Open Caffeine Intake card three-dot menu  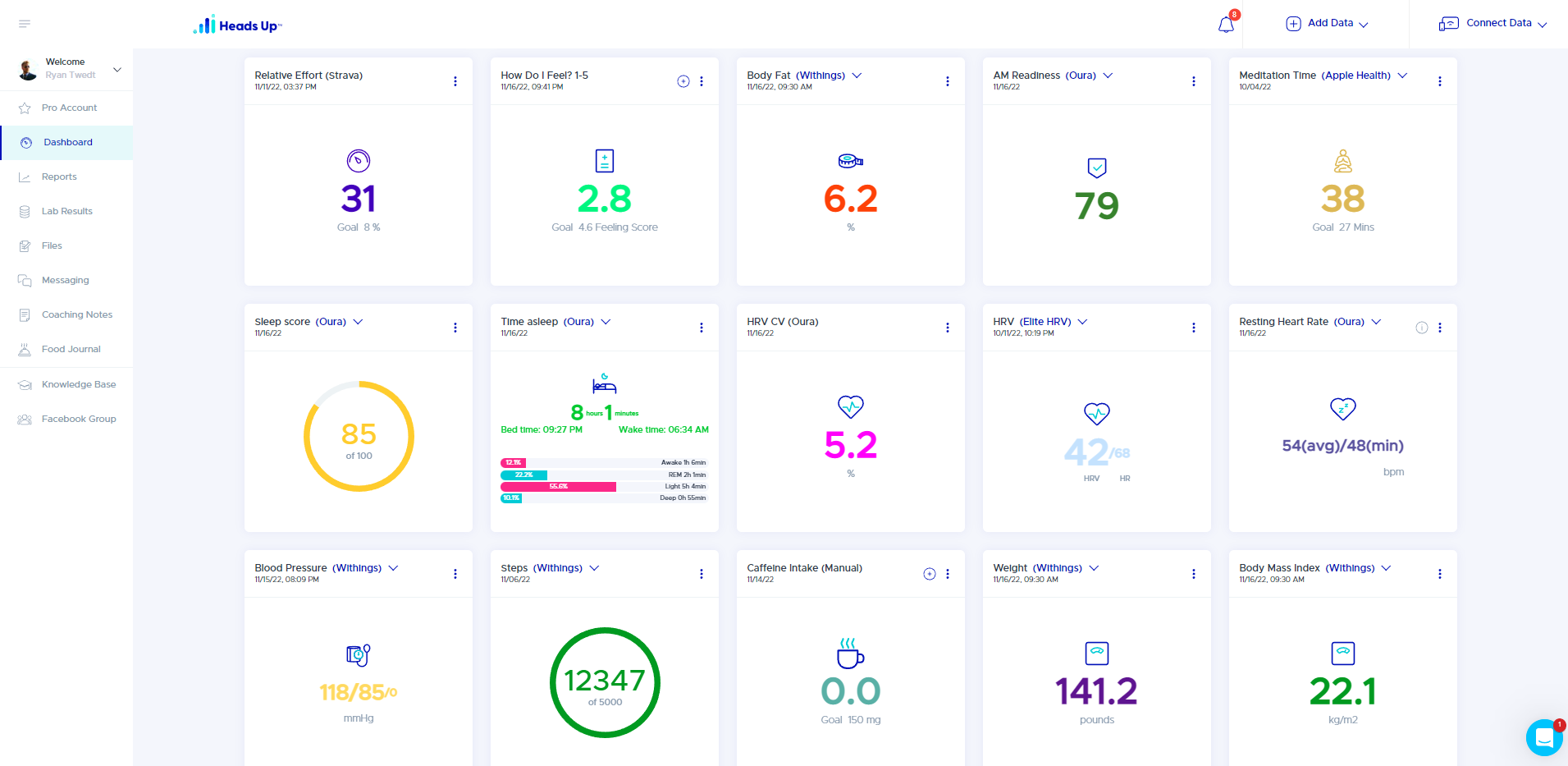coord(948,574)
